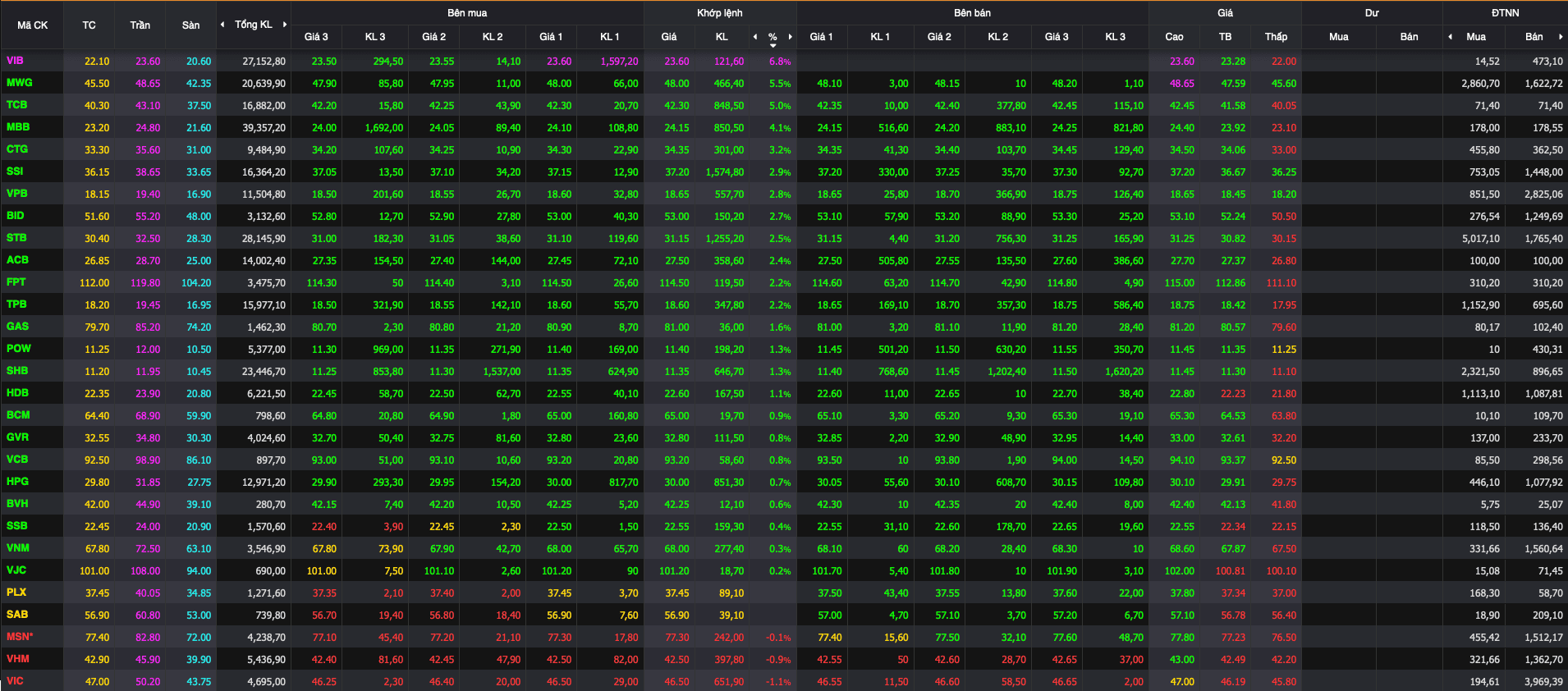Select the FPT ticker

click(x=16, y=282)
